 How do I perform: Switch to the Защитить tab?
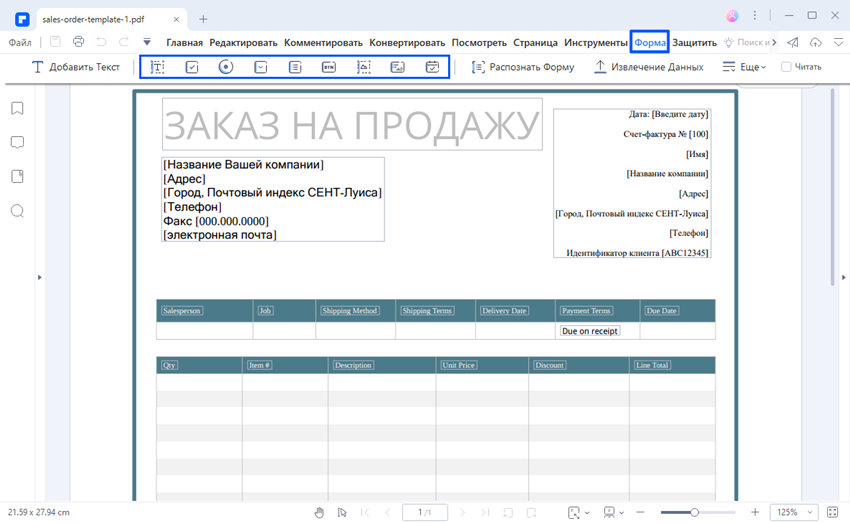(694, 42)
